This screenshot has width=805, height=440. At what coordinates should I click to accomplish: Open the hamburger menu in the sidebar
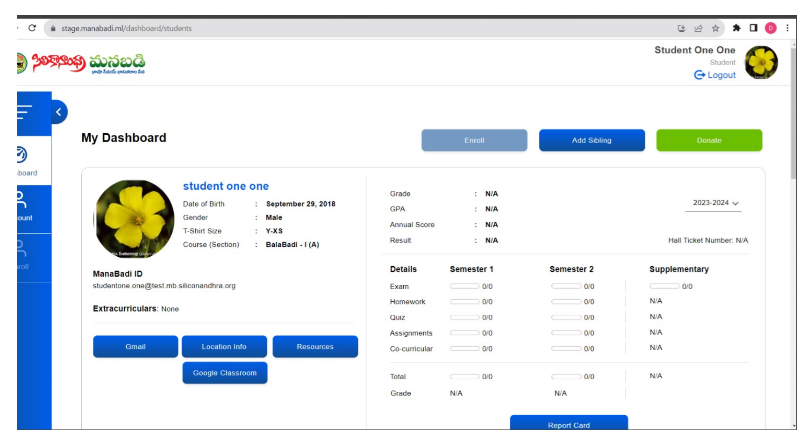click(x=20, y=113)
